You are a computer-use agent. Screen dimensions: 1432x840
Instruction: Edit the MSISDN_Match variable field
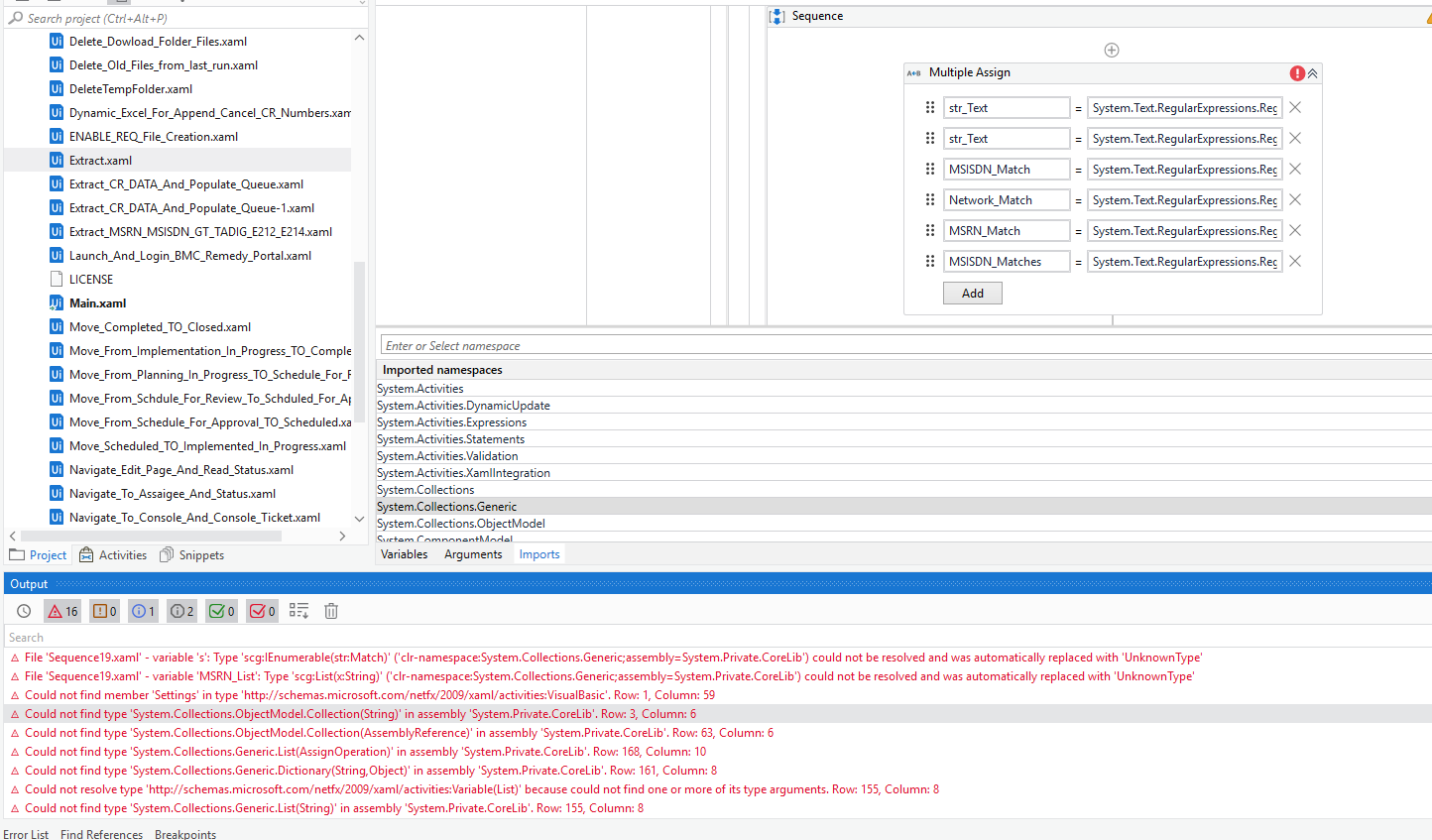pyautogui.click(x=1007, y=170)
